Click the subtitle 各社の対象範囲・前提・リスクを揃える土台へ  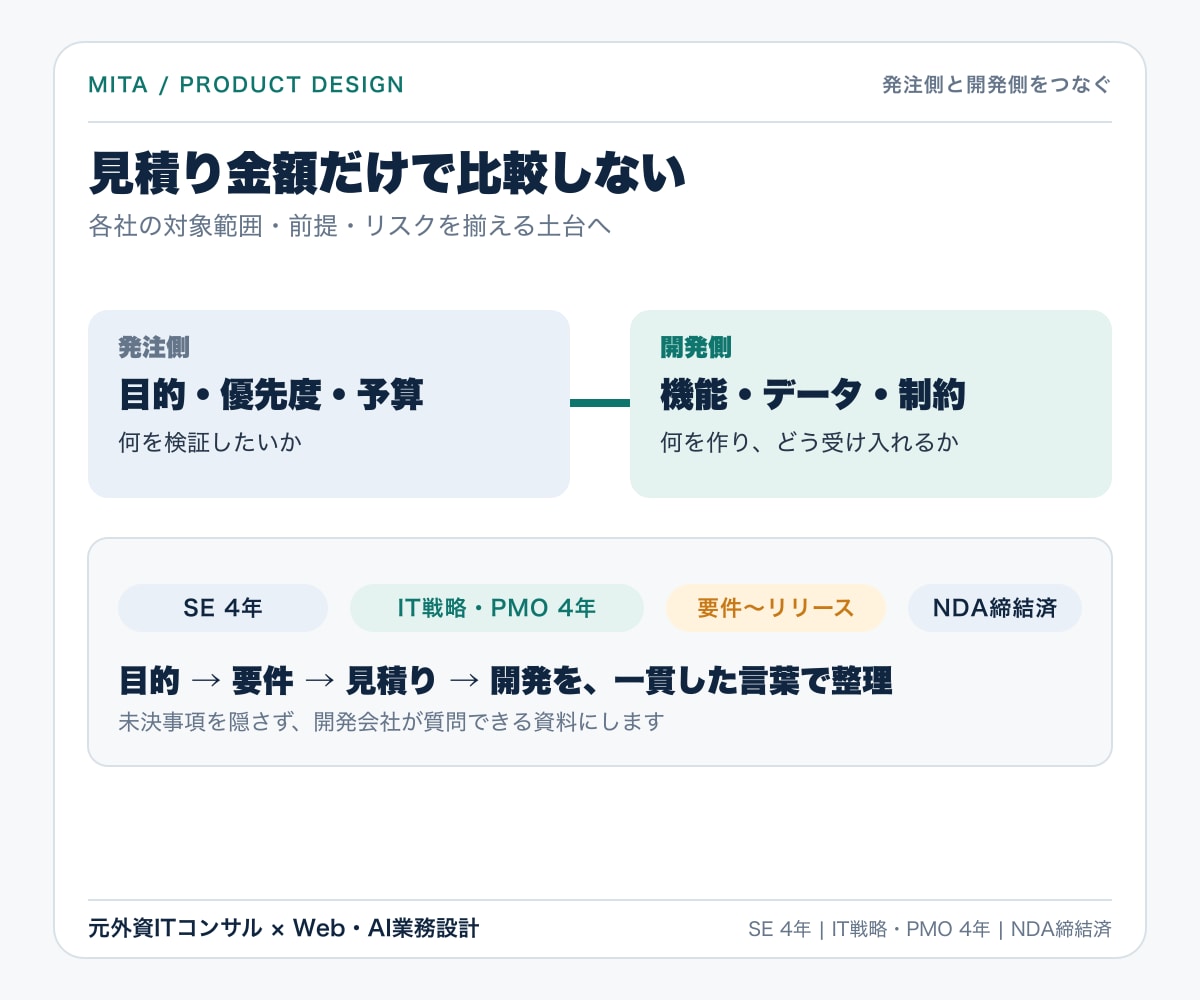349,227
